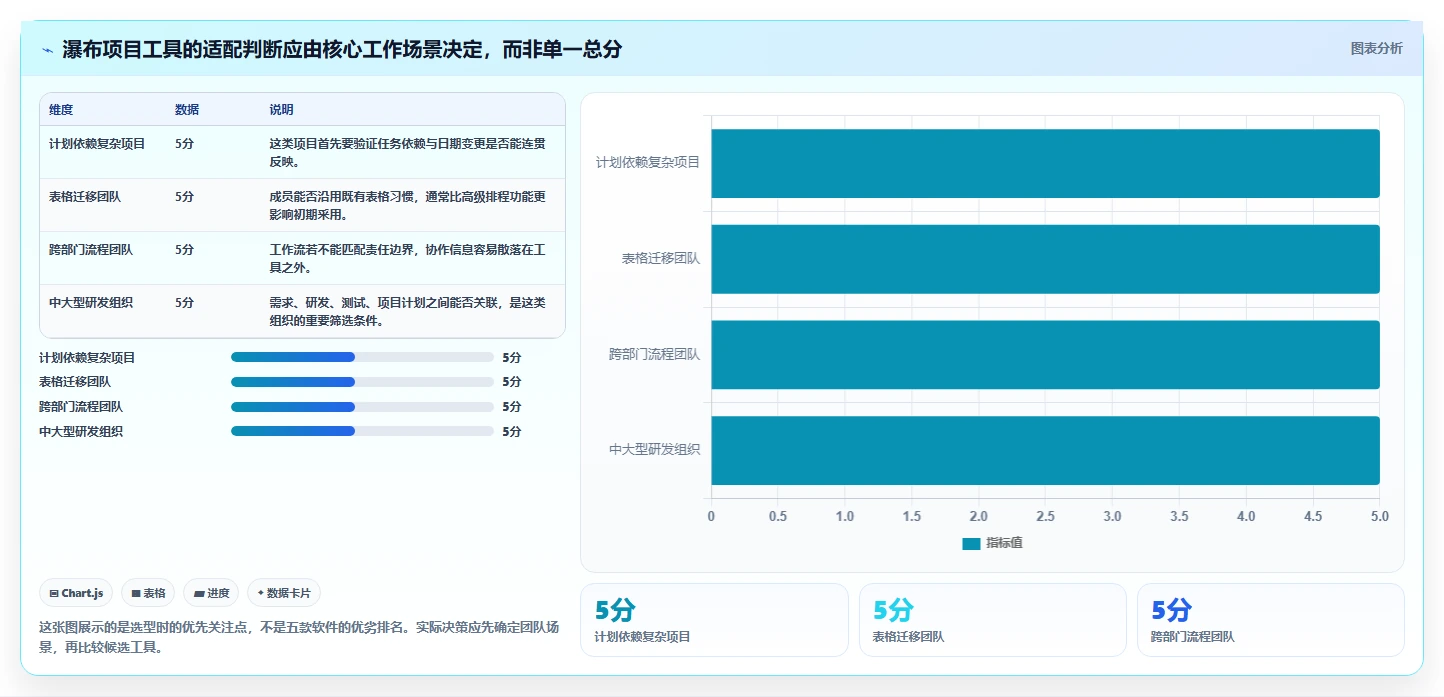Click the 图表分析 label in header
The height and width of the screenshot is (697, 1444).
[x=1376, y=49]
